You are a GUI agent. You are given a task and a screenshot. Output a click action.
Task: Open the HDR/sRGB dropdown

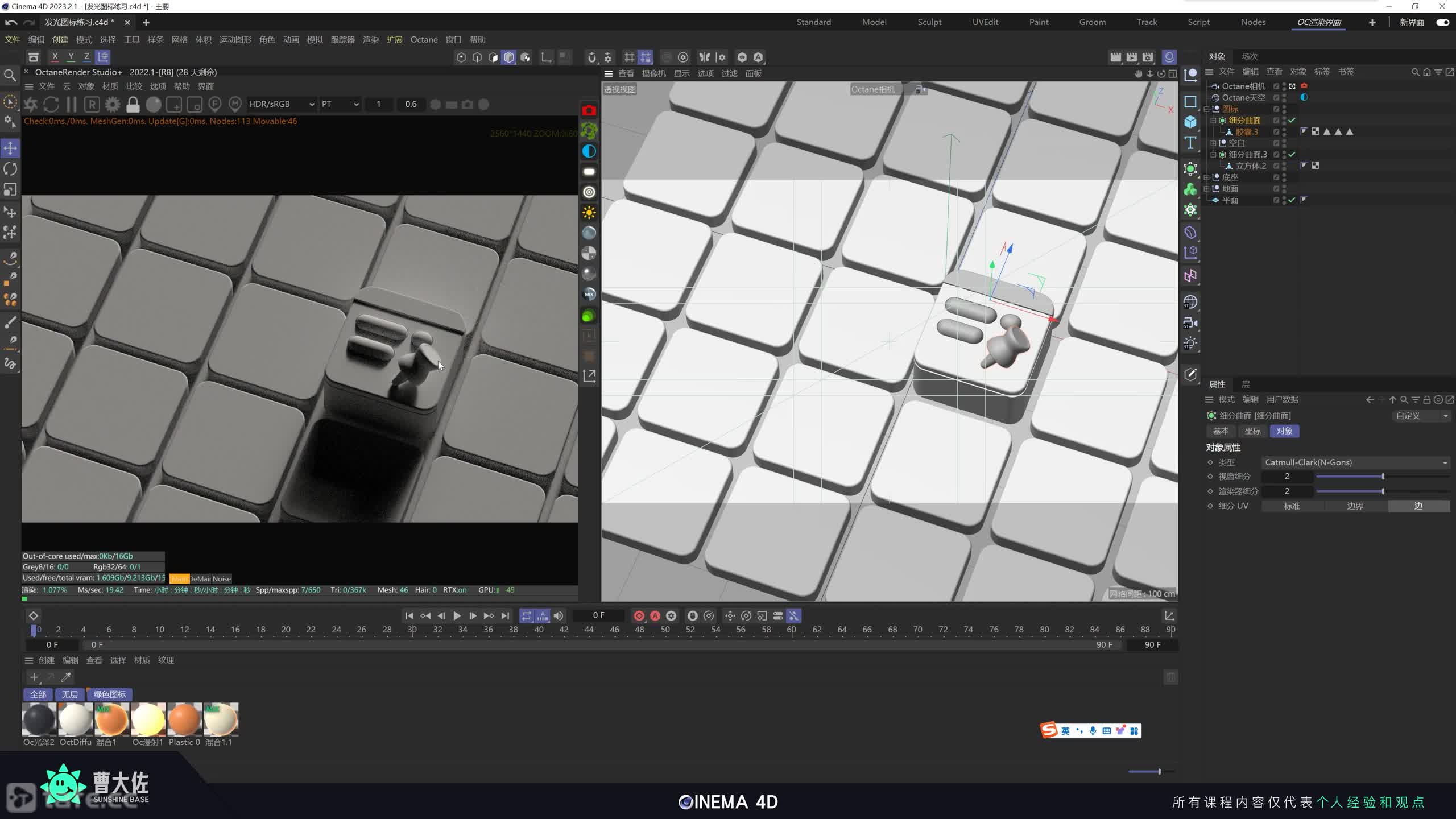(281, 105)
